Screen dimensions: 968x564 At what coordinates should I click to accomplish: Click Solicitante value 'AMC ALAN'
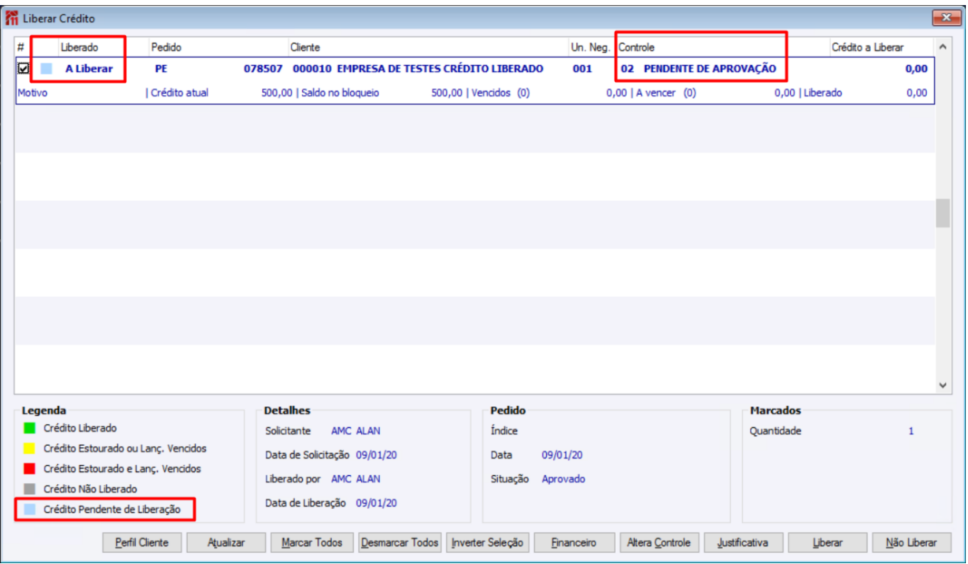356,431
